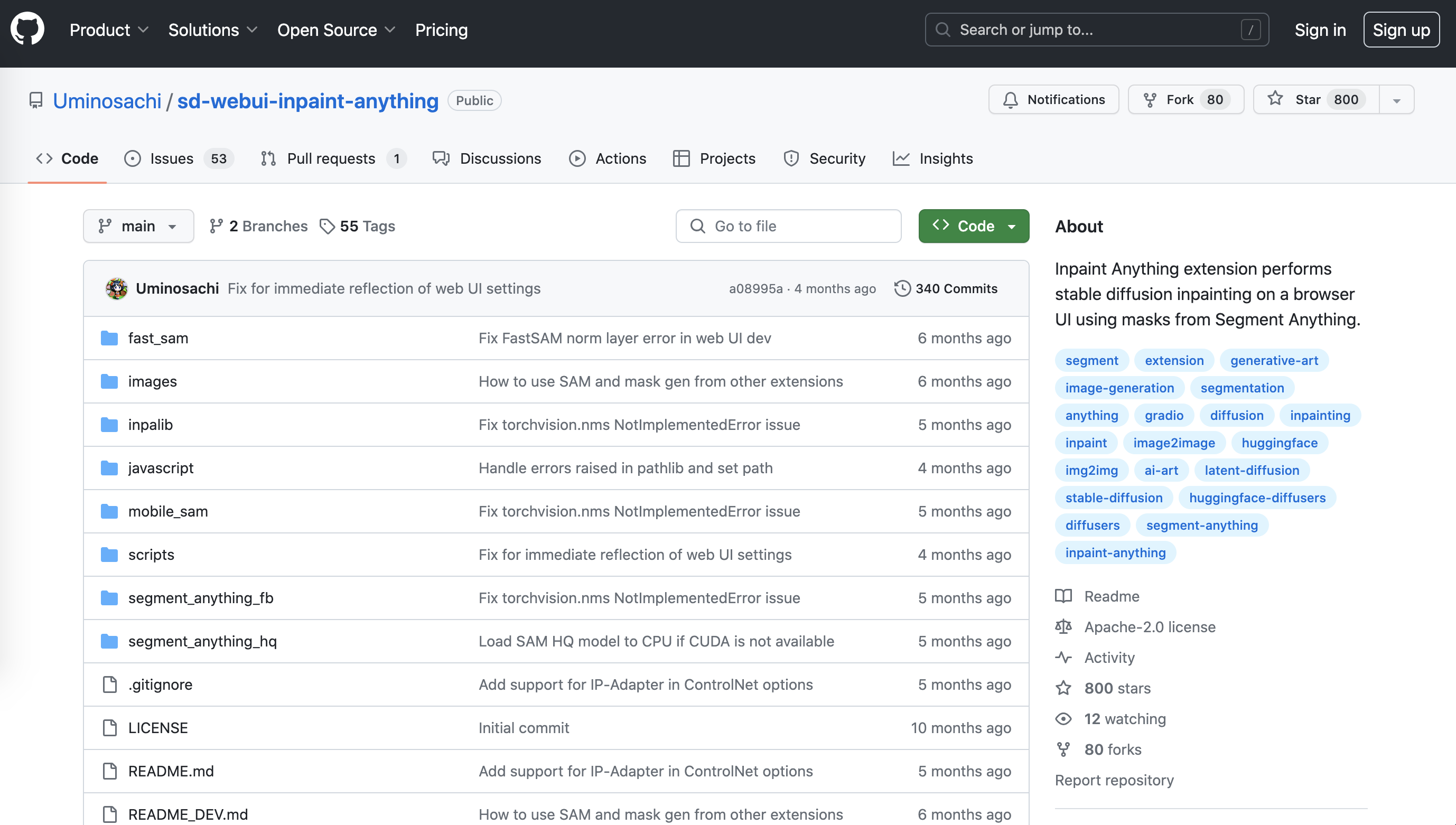Click the Go to file search field
This screenshot has height=825, width=1456.
click(788, 226)
